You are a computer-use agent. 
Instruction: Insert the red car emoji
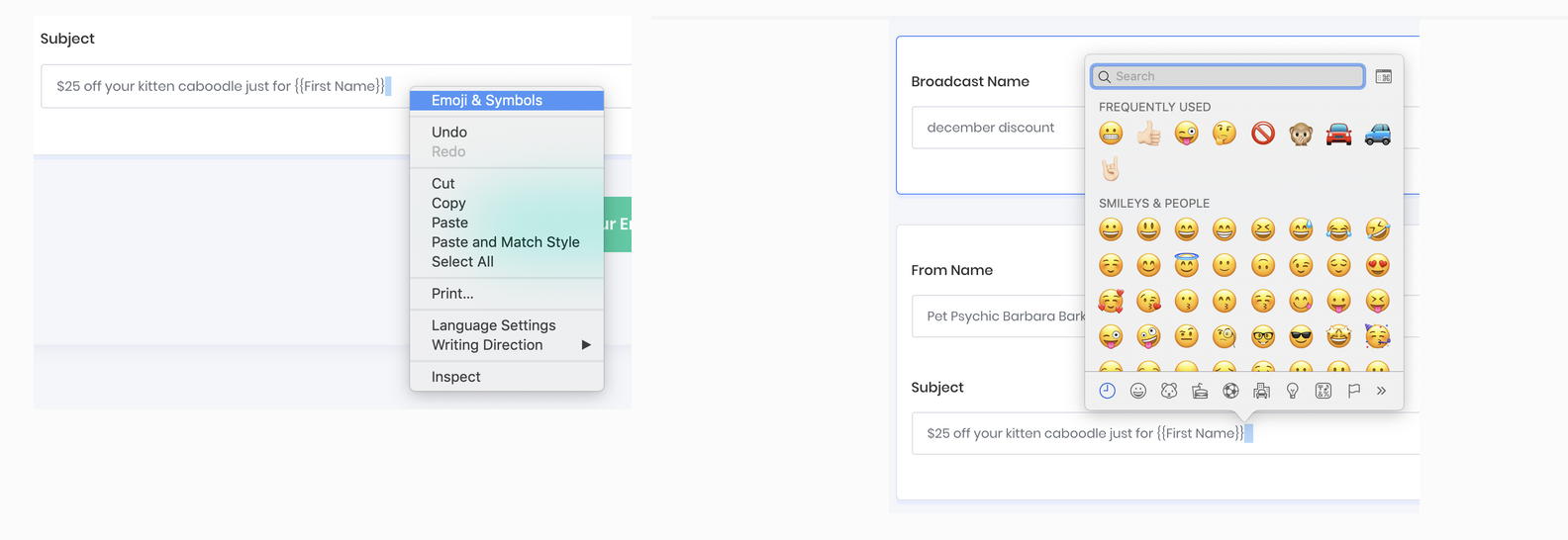[x=1338, y=134]
